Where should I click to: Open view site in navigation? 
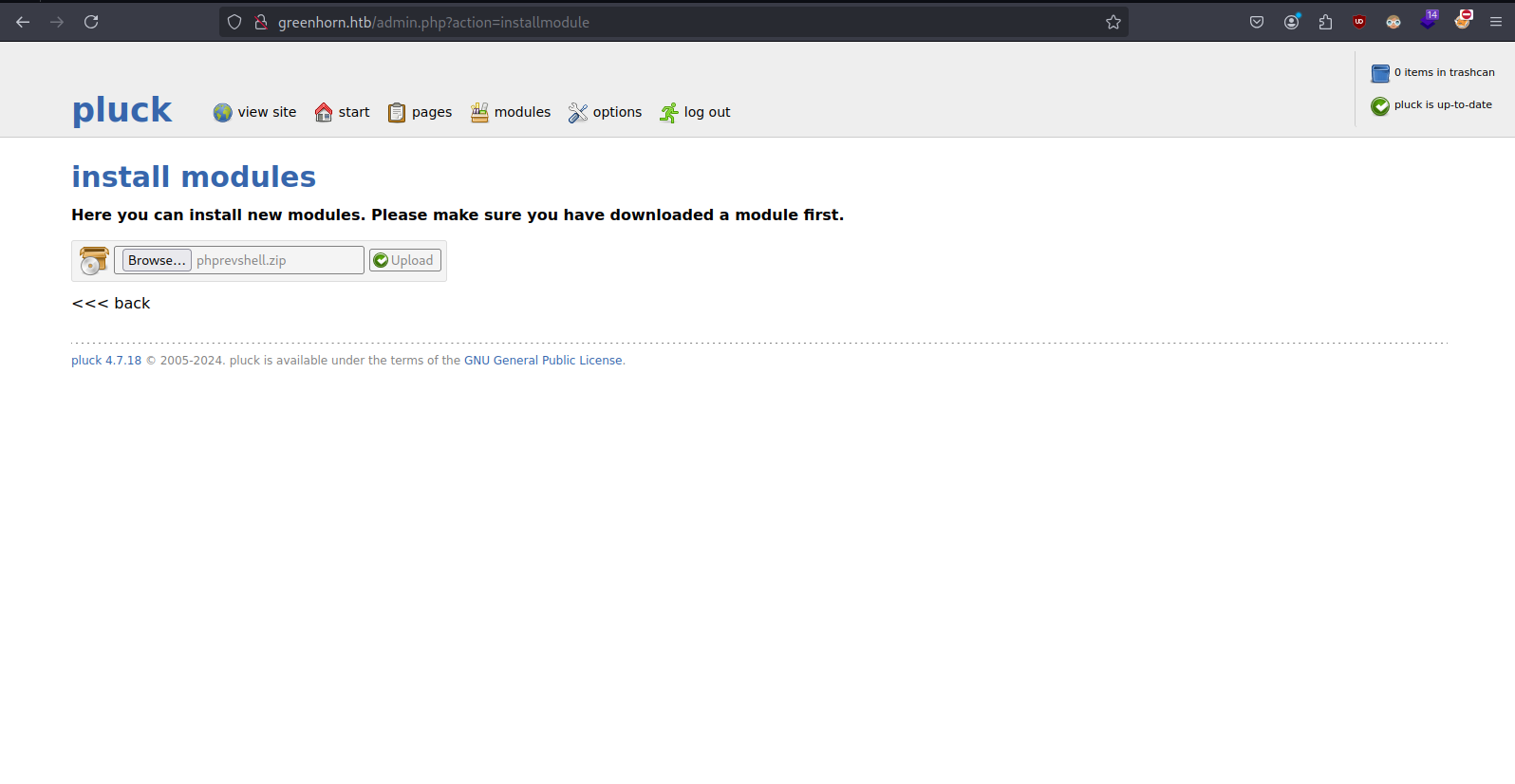tap(267, 112)
